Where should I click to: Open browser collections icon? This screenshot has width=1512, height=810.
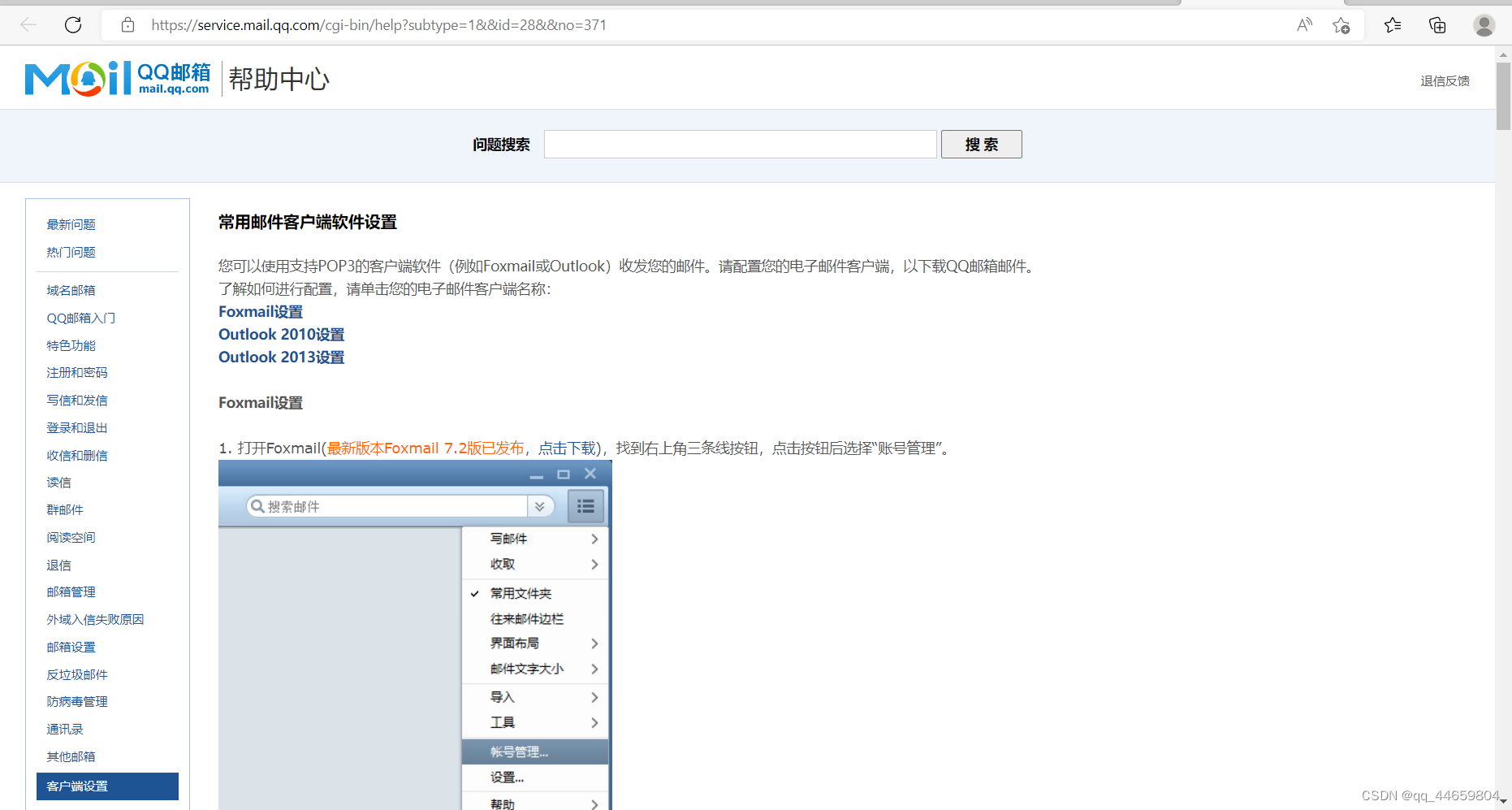1437,25
